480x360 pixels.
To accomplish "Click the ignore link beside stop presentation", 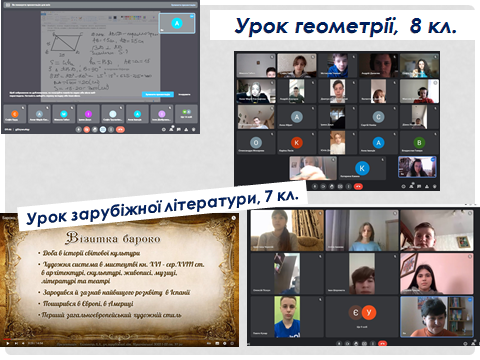I will pyautogui.click(x=184, y=94).
